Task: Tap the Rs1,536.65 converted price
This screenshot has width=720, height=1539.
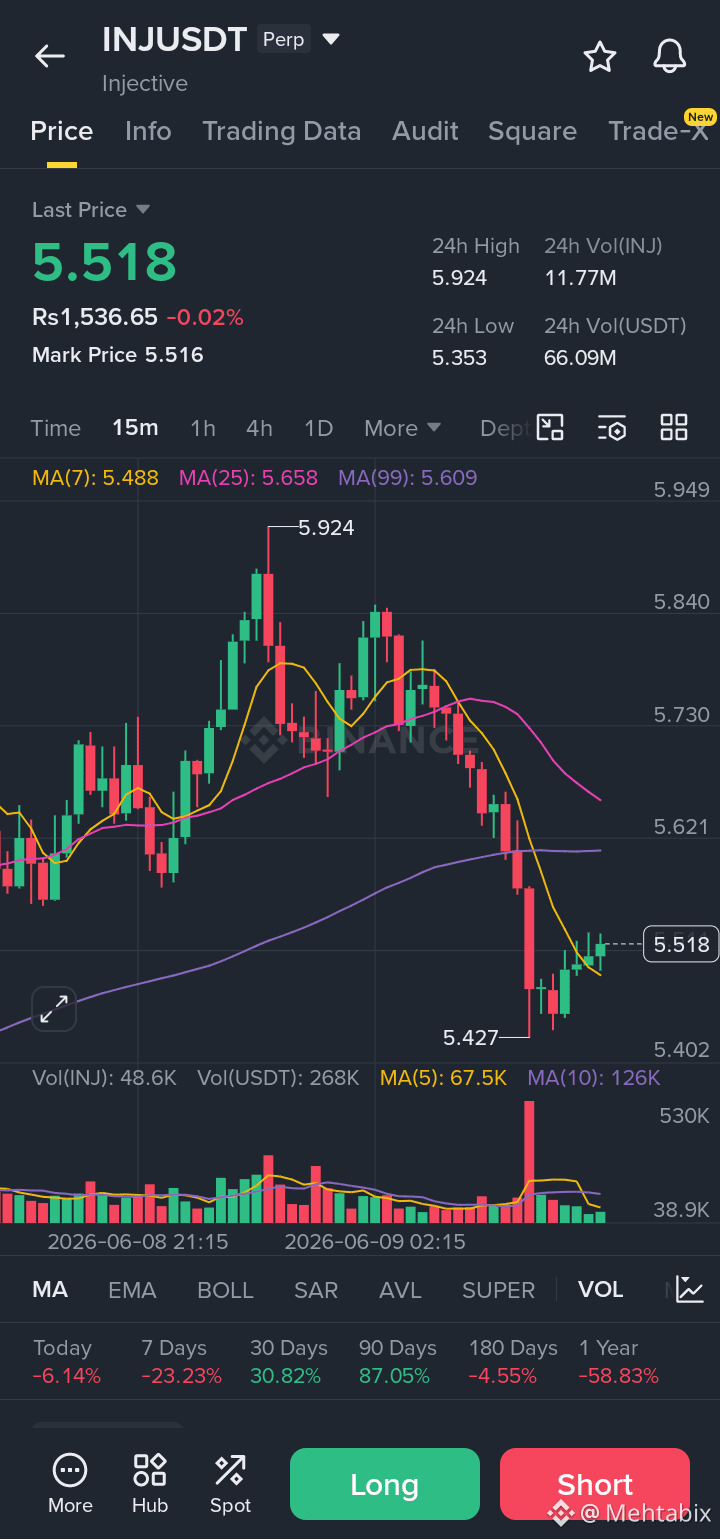Action: [95, 318]
